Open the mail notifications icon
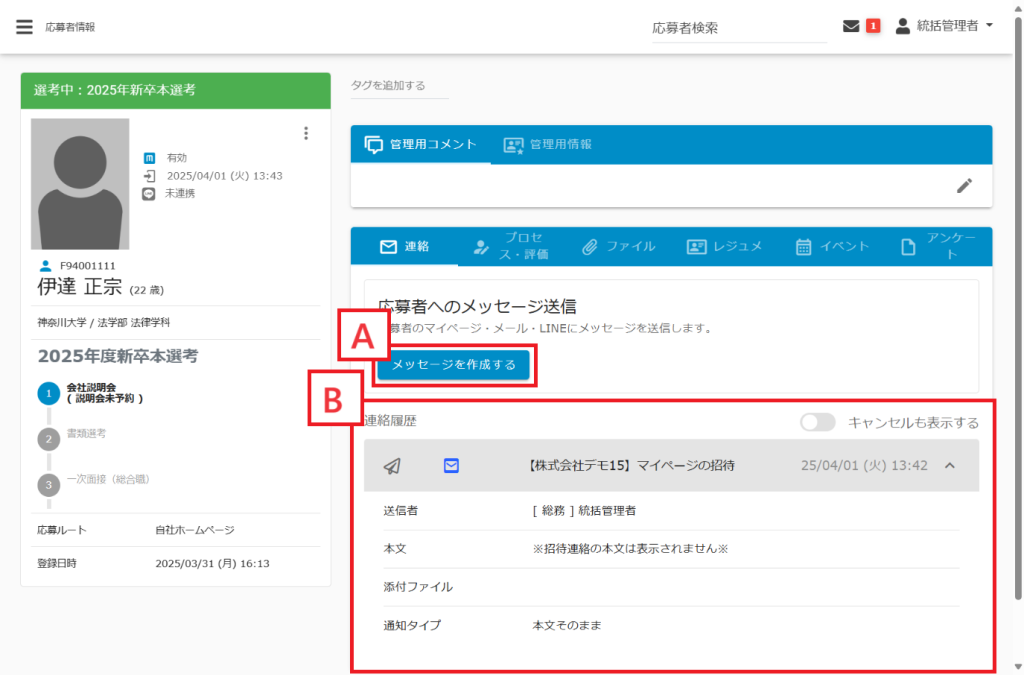Image resolution: width=1024 pixels, height=675 pixels. [x=851, y=27]
